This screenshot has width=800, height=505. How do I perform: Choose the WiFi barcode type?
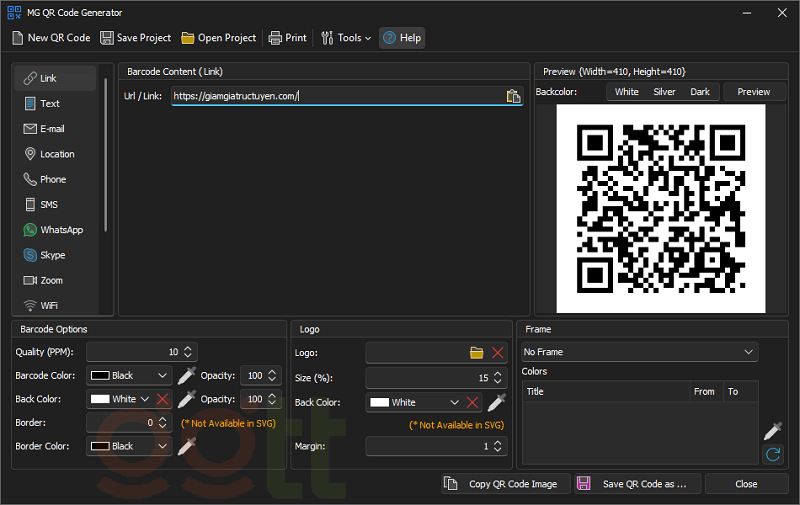coord(48,305)
